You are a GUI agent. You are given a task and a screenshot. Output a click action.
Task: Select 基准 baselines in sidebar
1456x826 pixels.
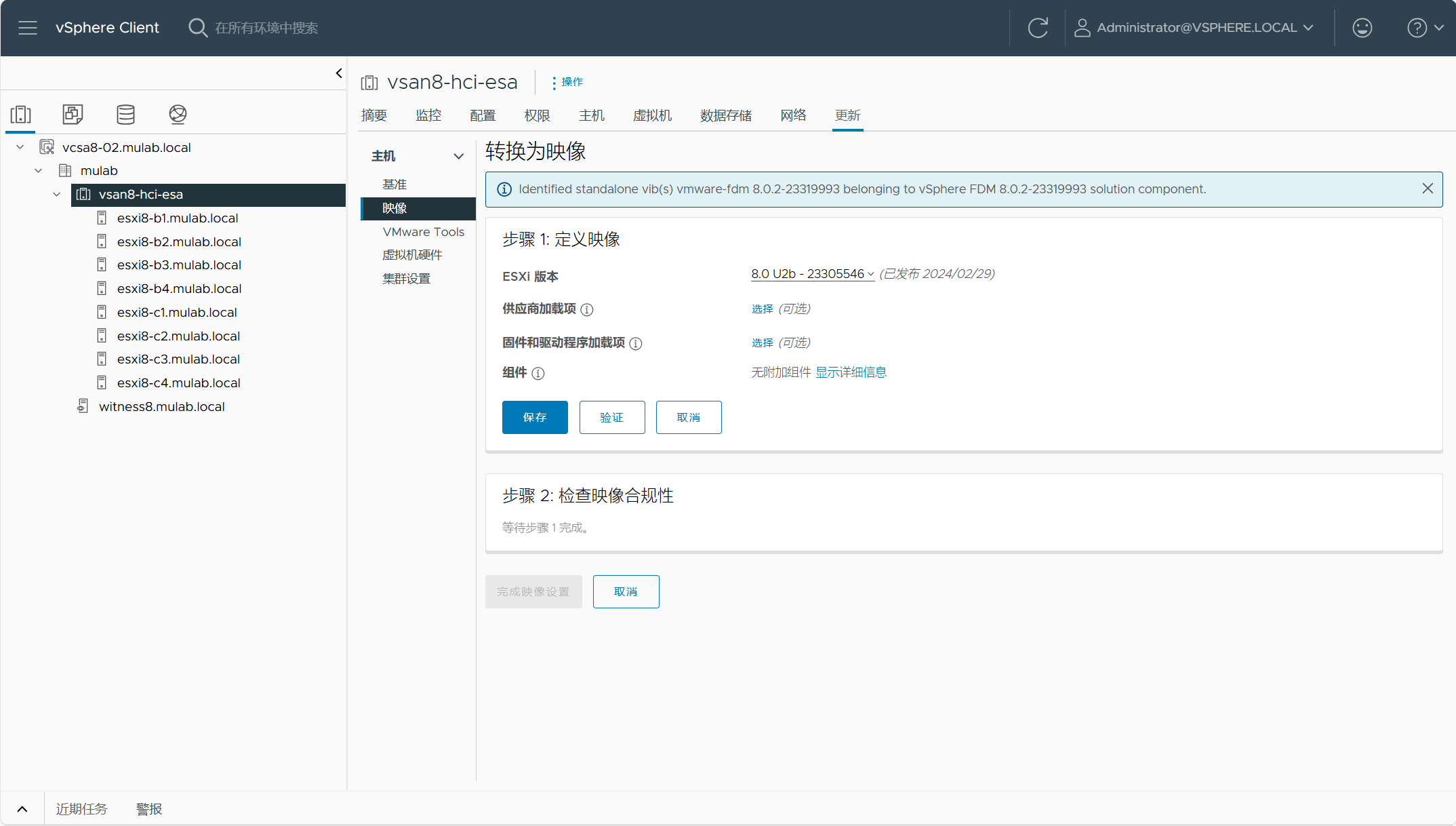(395, 184)
